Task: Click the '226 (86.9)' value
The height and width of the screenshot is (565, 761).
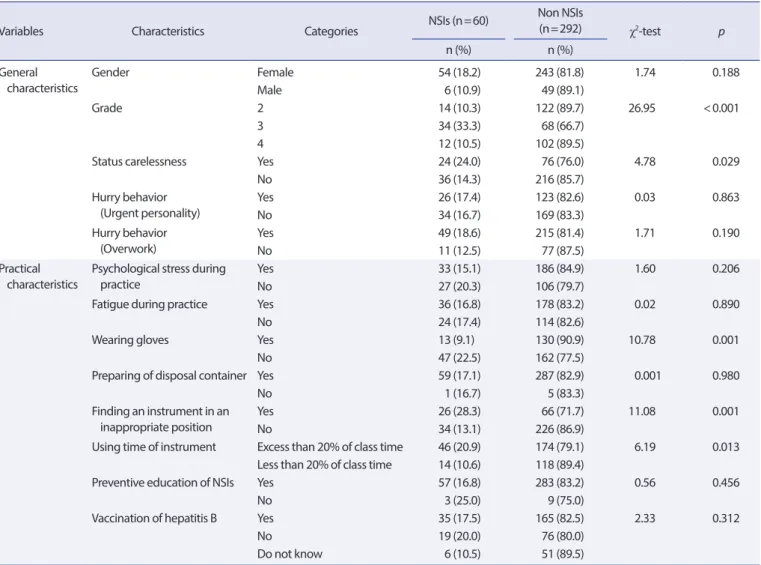Action: click(560, 429)
